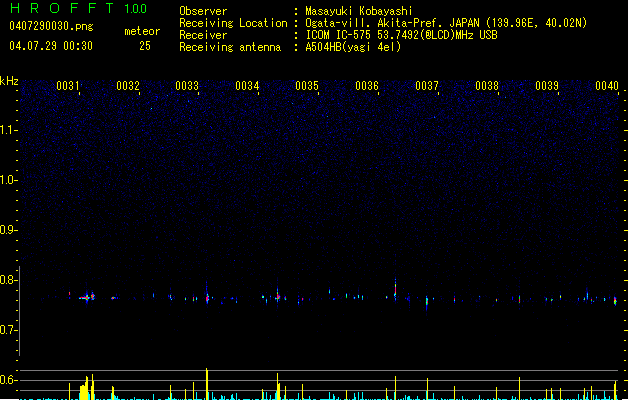Click the 0037 time marker
The height and width of the screenshot is (400, 629).
pos(427,85)
